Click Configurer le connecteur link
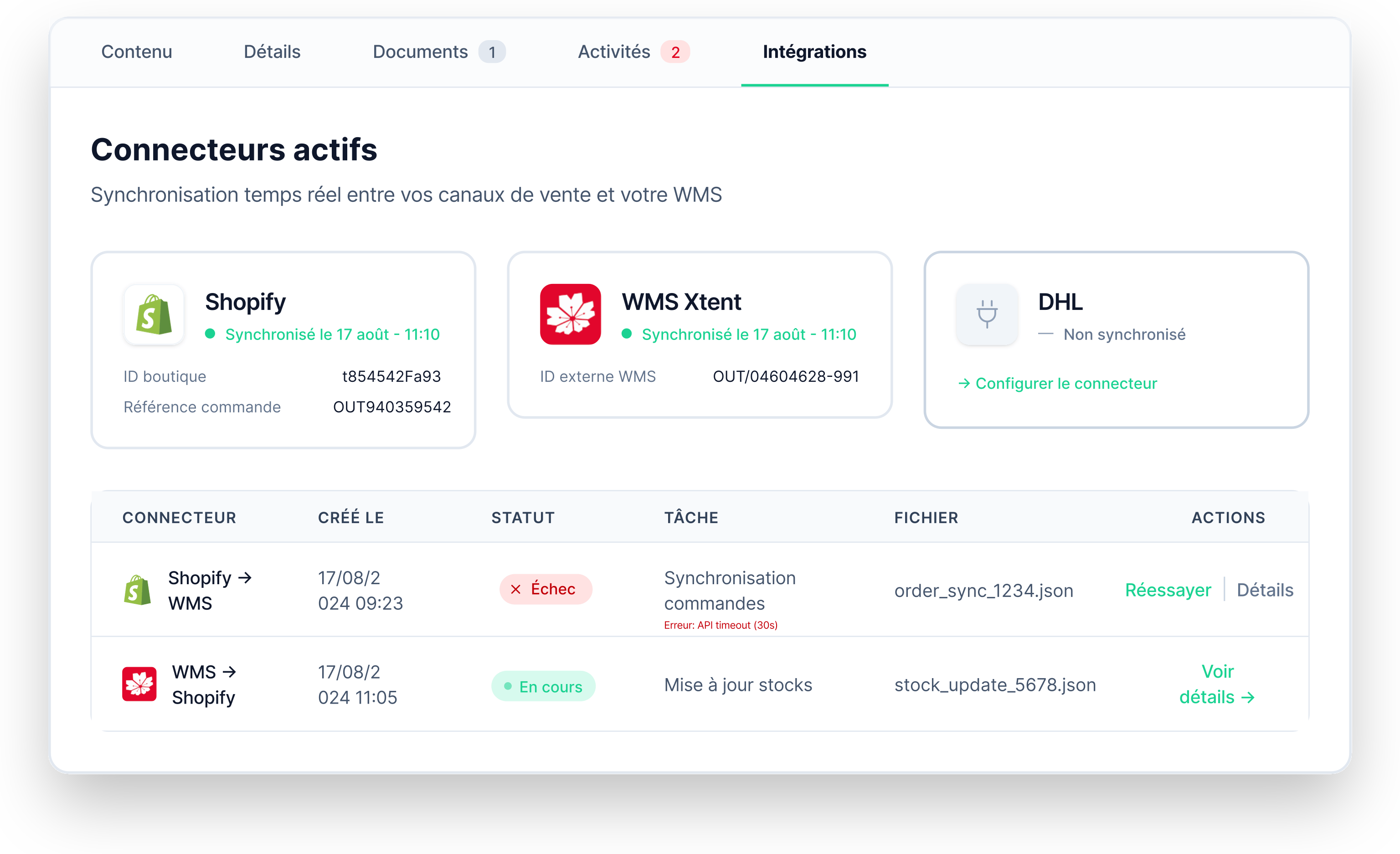This screenshot has height=854, width=1400. pos(1066,384)
